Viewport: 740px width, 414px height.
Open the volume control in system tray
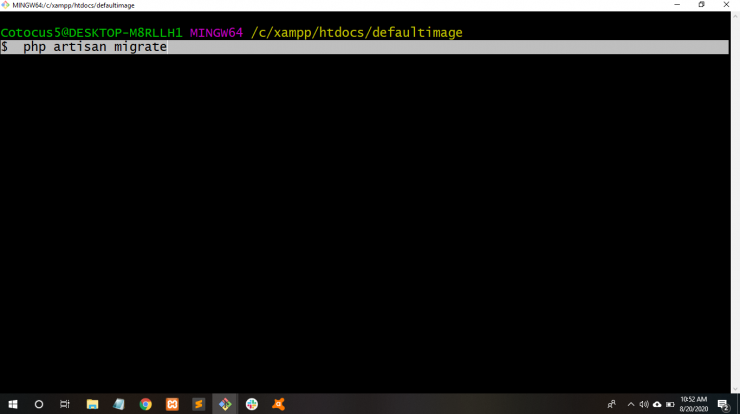[x=644, y=404]
